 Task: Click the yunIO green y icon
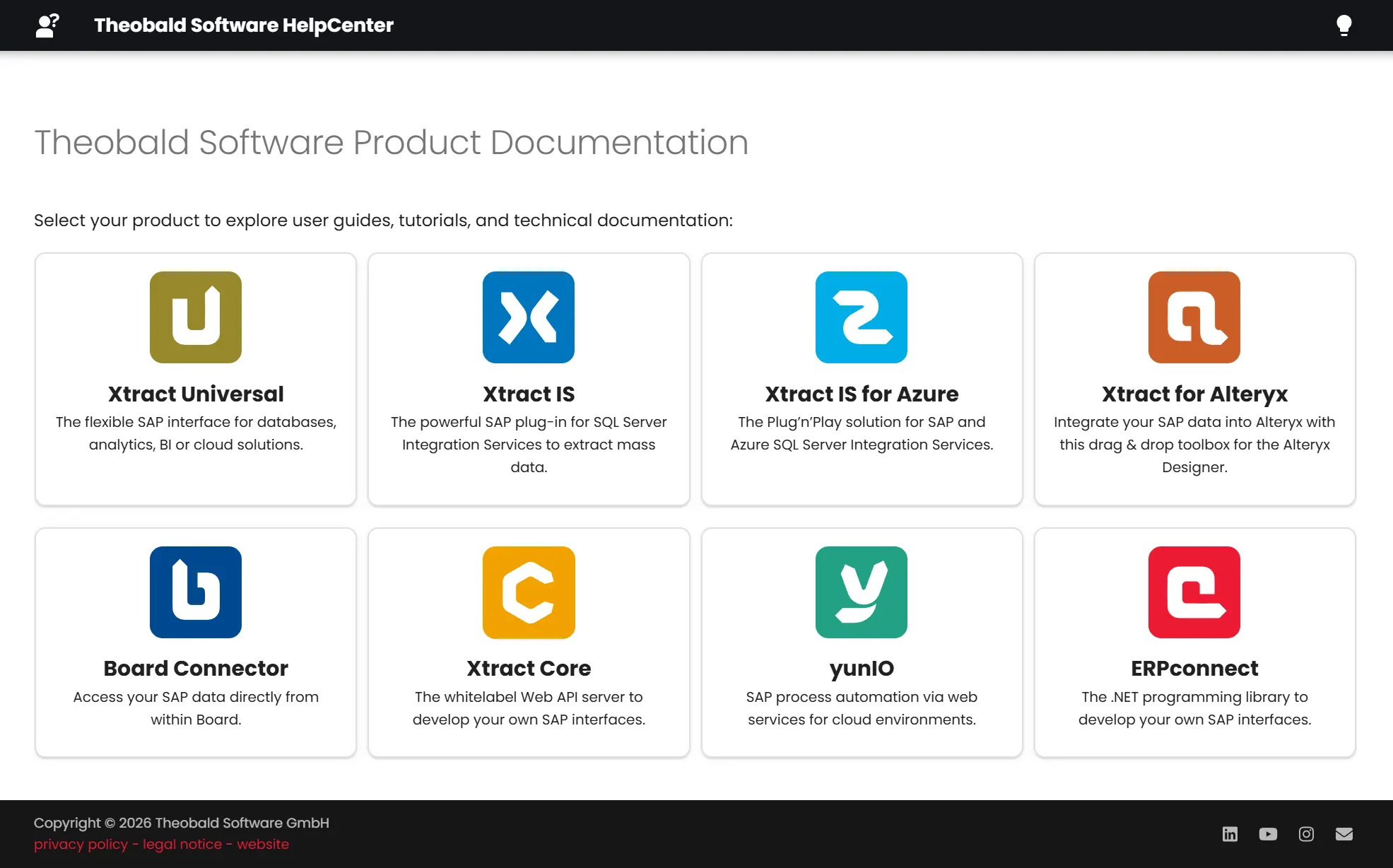862,592
